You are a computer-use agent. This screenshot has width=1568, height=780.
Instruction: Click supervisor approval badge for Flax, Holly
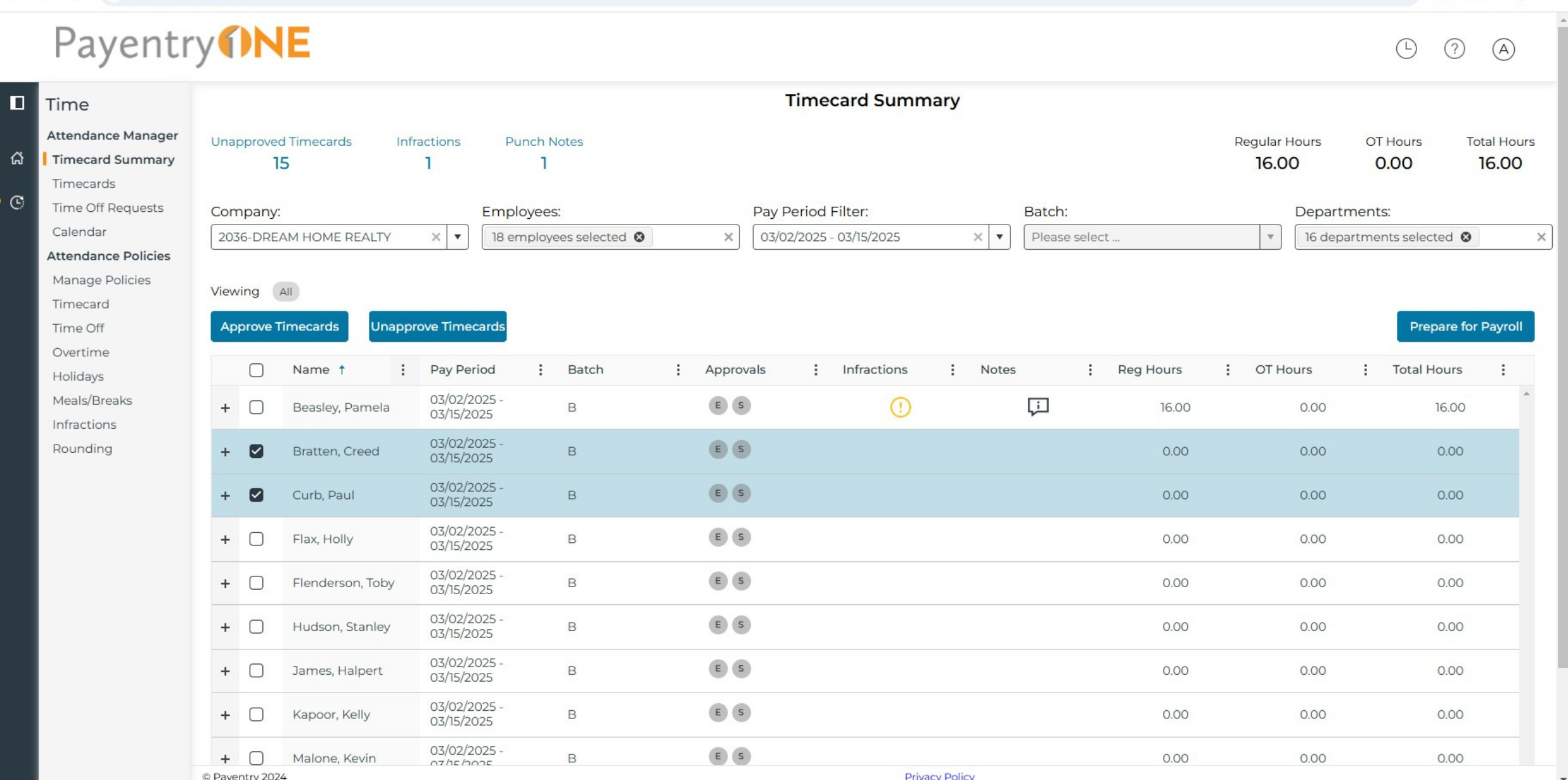pyautogui.click(x=741, y=538)
